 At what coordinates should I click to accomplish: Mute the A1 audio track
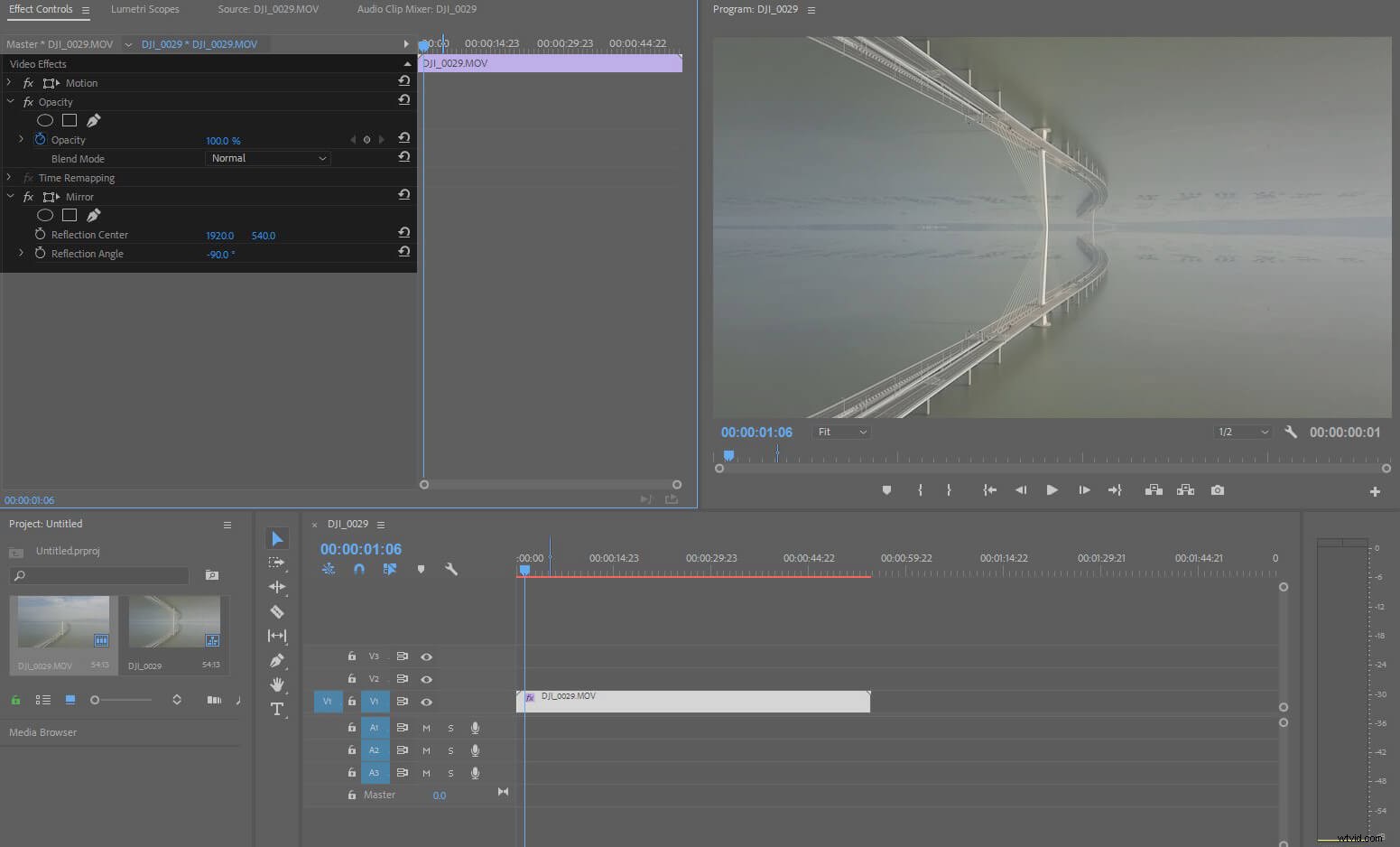(425, 727)
